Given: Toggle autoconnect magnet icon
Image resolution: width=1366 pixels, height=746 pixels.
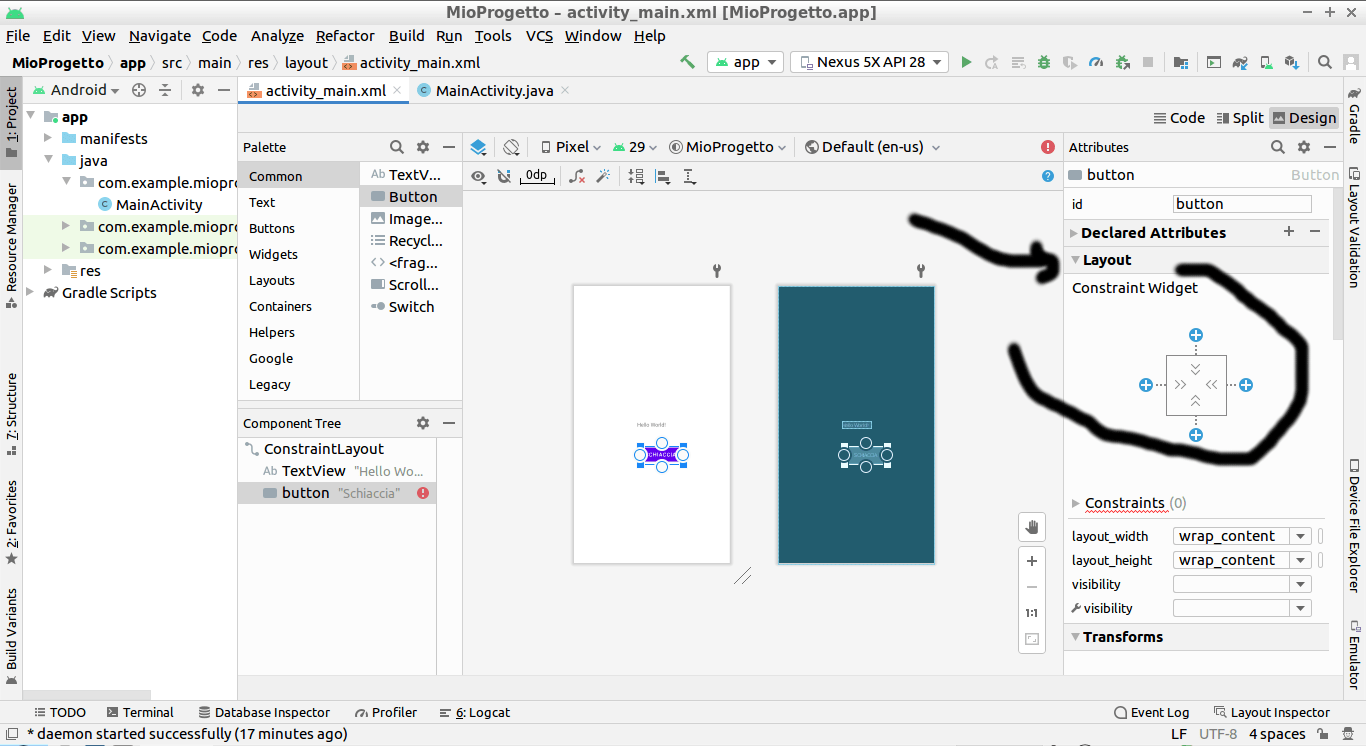Looking at the screenshot, I should click(504, 176).
